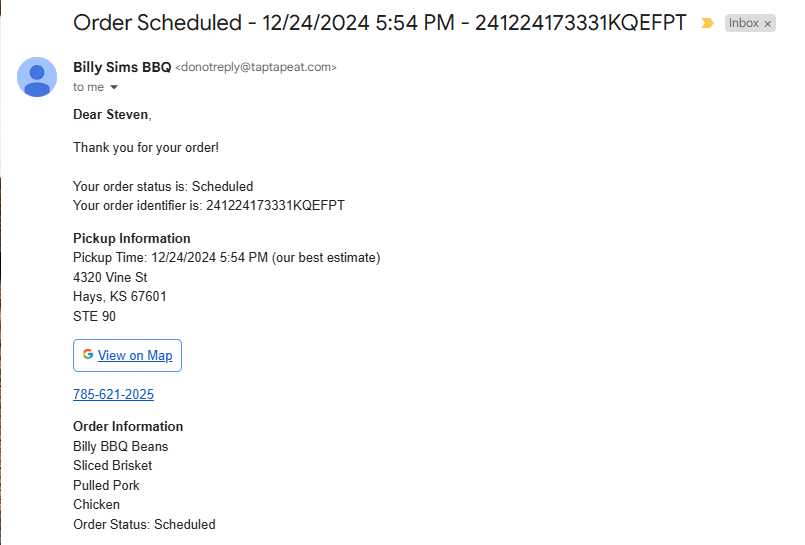The width and height of the screenshot is (805, 545).
Task: Click the Order Information heading
Action: [128, 426]
